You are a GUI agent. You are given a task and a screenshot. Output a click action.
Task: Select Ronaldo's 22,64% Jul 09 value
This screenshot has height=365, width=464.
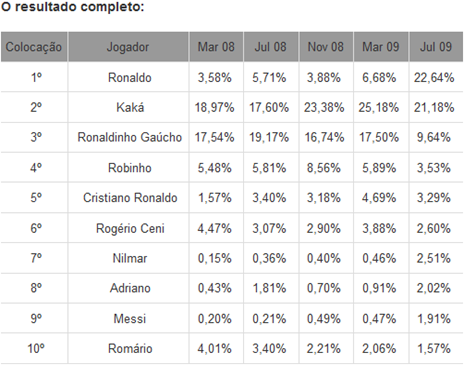pyautogui.click(x=434, y=78)
